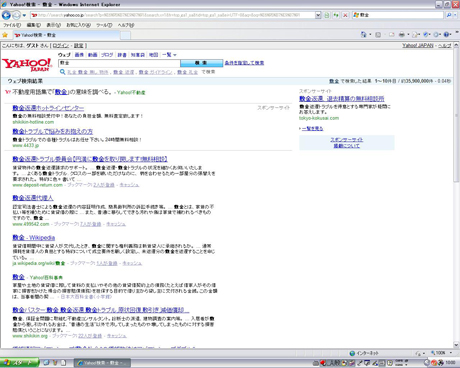
Task: Click the Yahoo!検索 taskbar window button
Action: pos(102,363)
